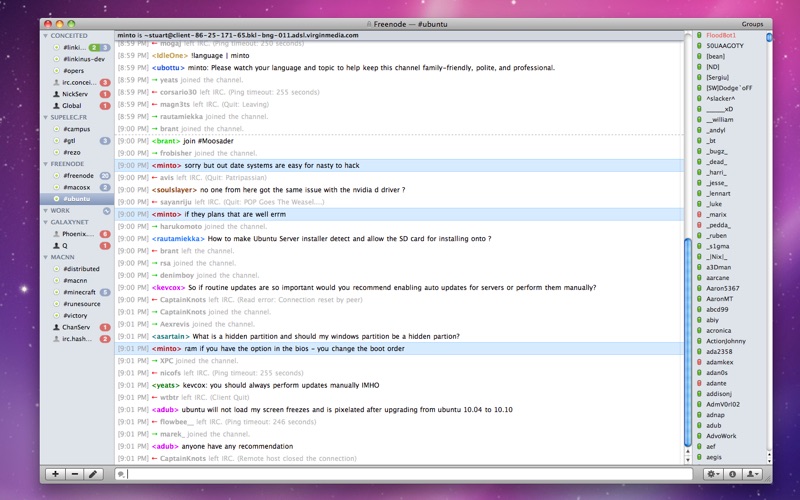Select user _marix in the nick list
800x500 pixels.
tap(716, 215)
